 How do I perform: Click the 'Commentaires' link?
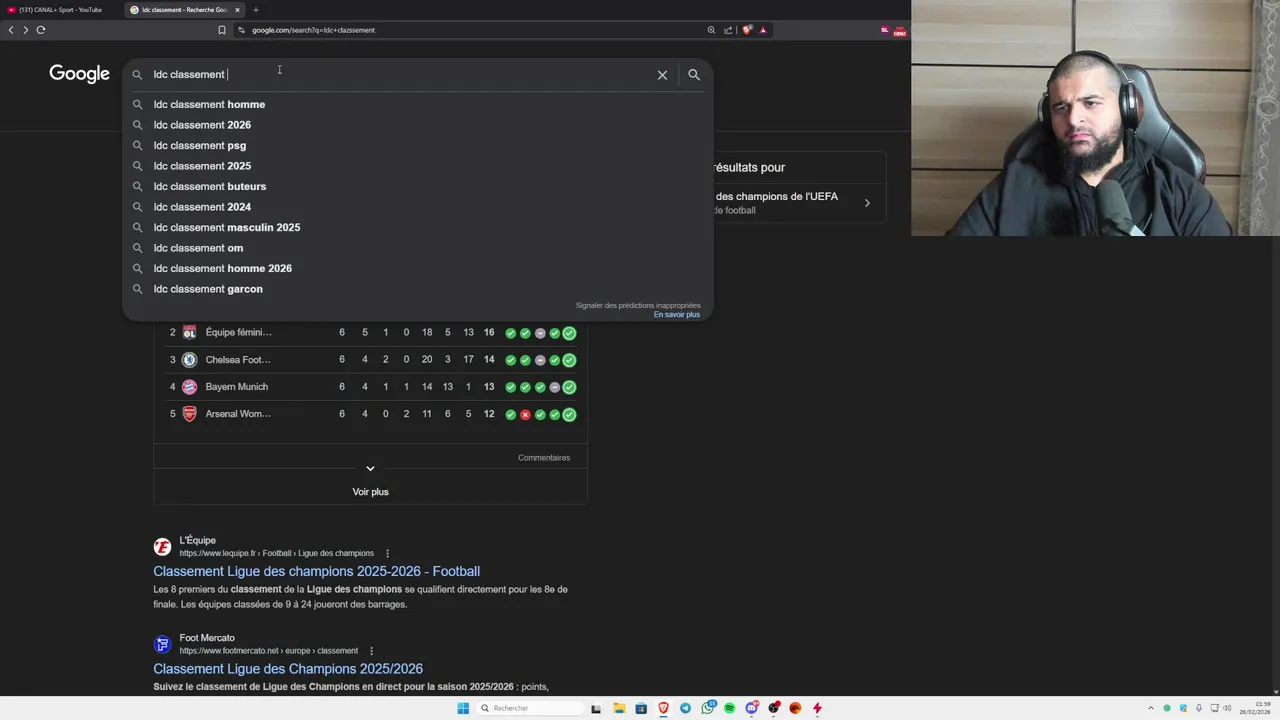click(544, 458)
